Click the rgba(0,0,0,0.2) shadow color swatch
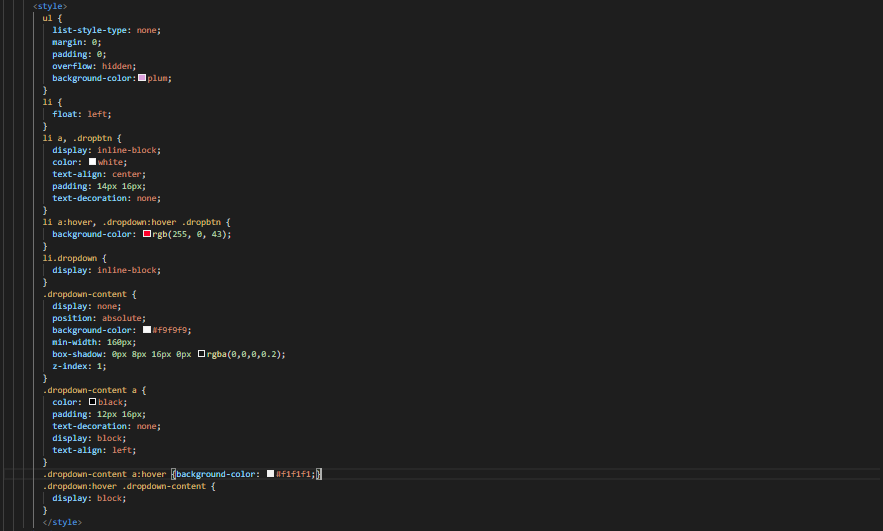Image resolution: width=883 pixels, height=531 pixels. pyautogui.click(x=202, y=354)
